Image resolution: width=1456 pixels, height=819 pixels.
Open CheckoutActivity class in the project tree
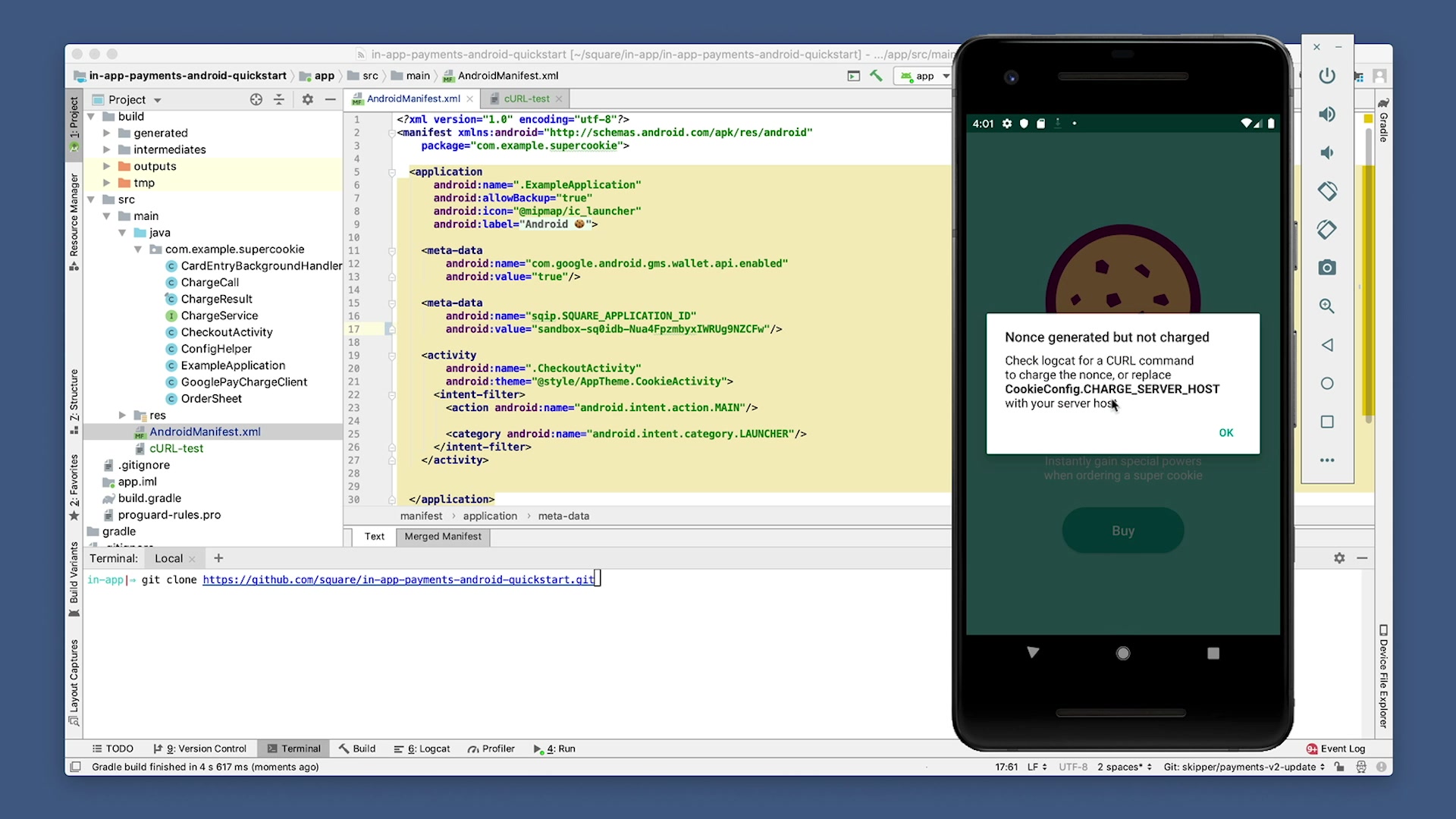pyautogui.click(x=226, y=332)
